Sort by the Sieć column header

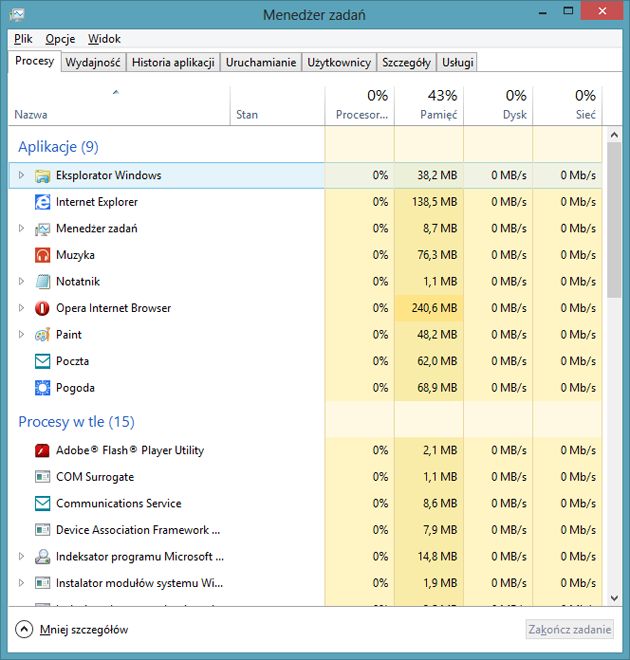567,106
